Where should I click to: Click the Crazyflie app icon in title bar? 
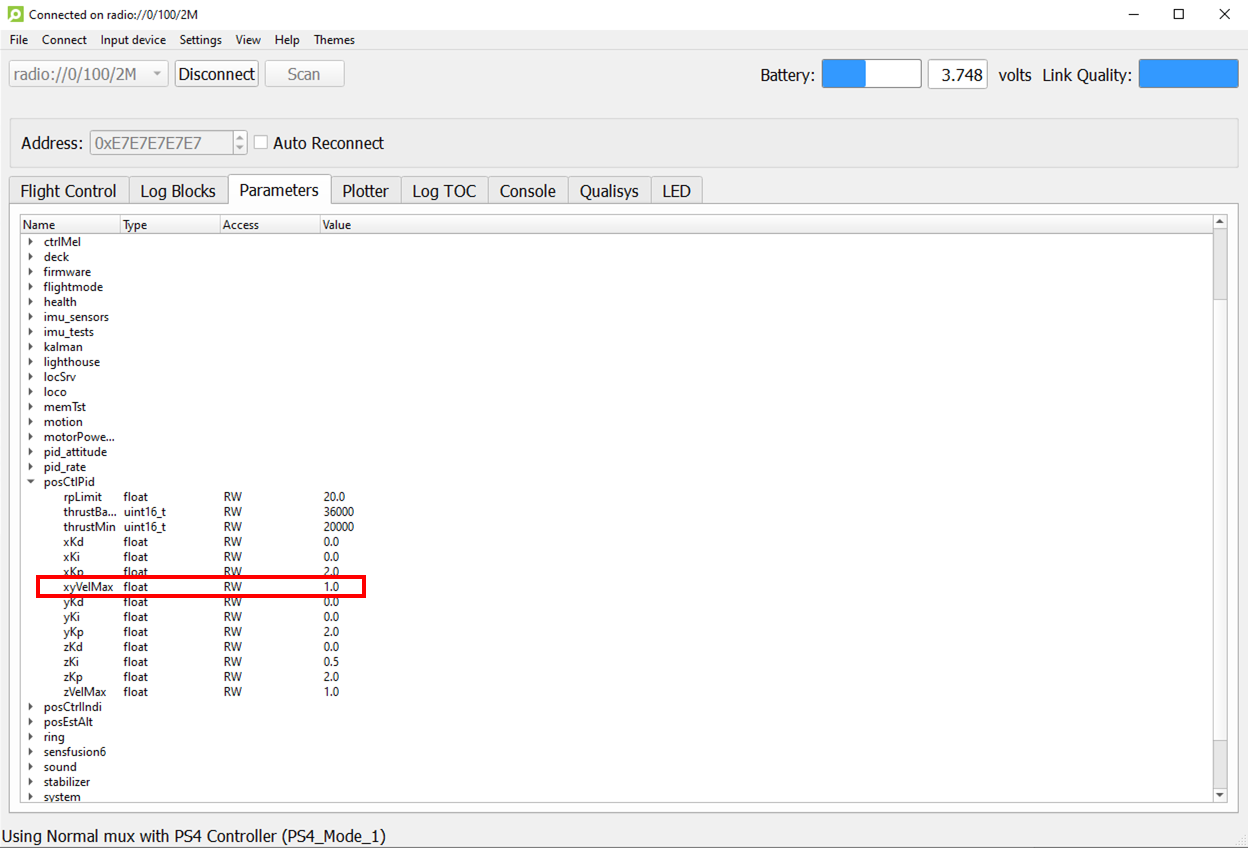tap(15, 14)
